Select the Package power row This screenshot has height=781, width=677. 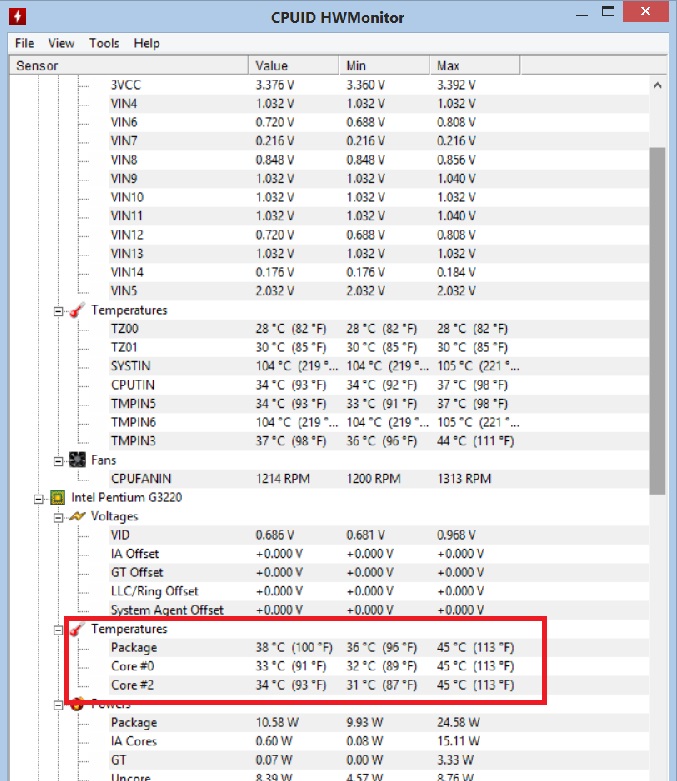379,722
